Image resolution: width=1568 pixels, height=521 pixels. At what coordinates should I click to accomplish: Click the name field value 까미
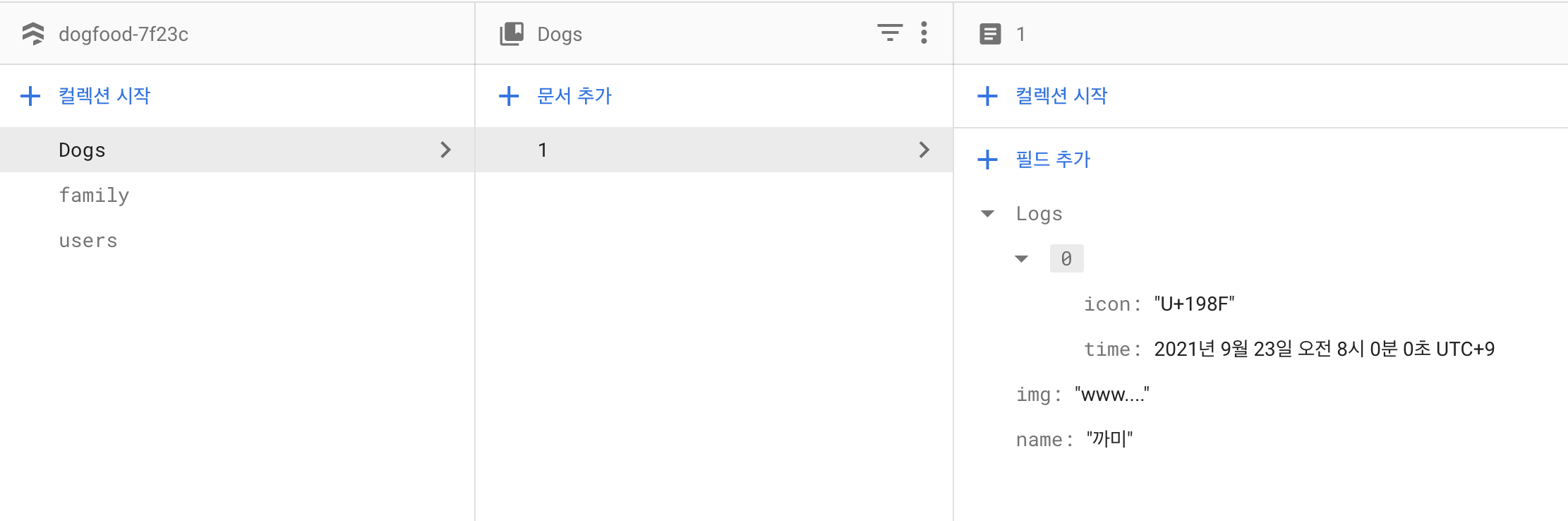1109,439
